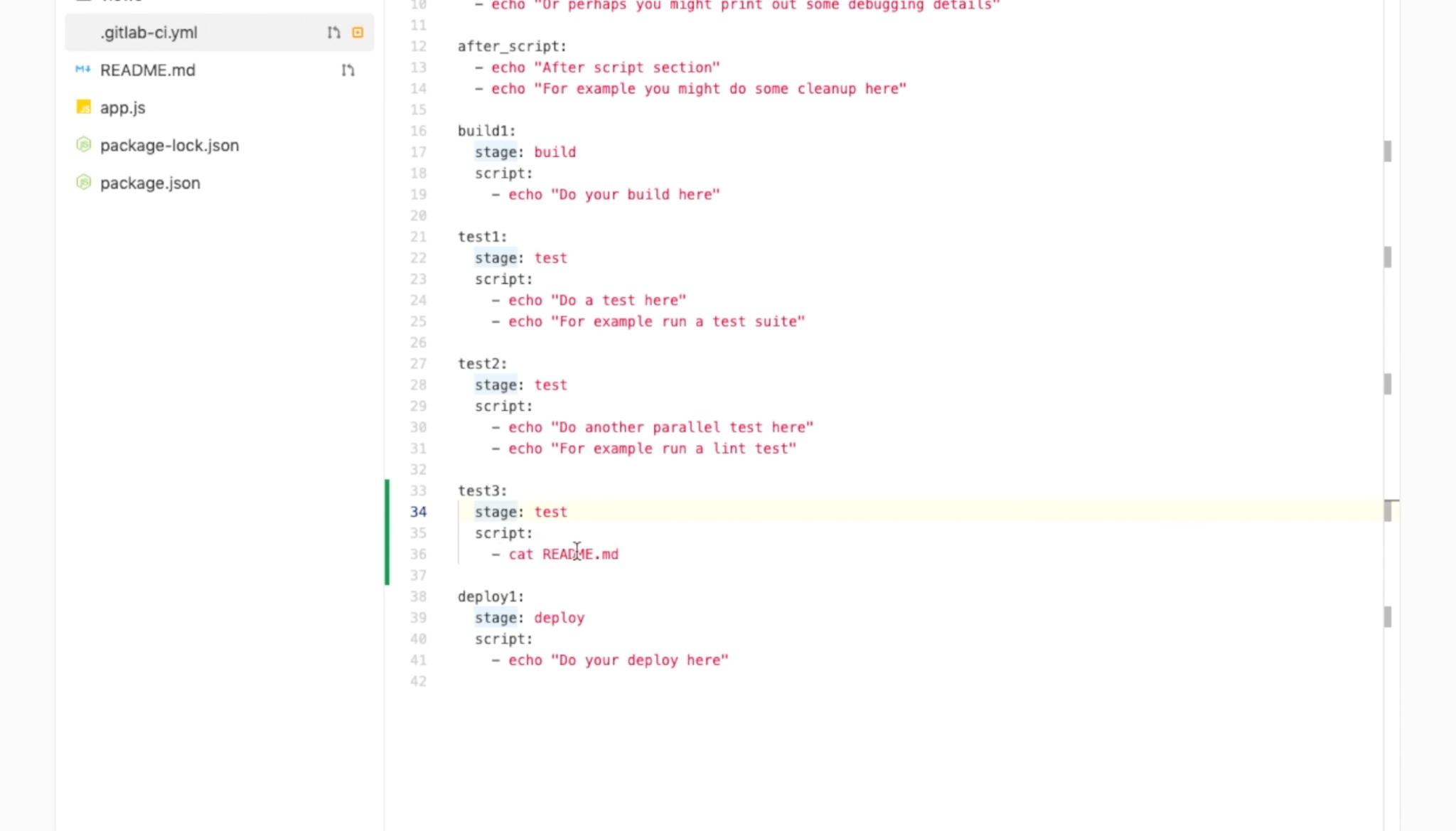This screenshot has height=831, width=1456.
Task: Click echo "For example you might do some cleanup here"
Action: [x=698, y=89]
